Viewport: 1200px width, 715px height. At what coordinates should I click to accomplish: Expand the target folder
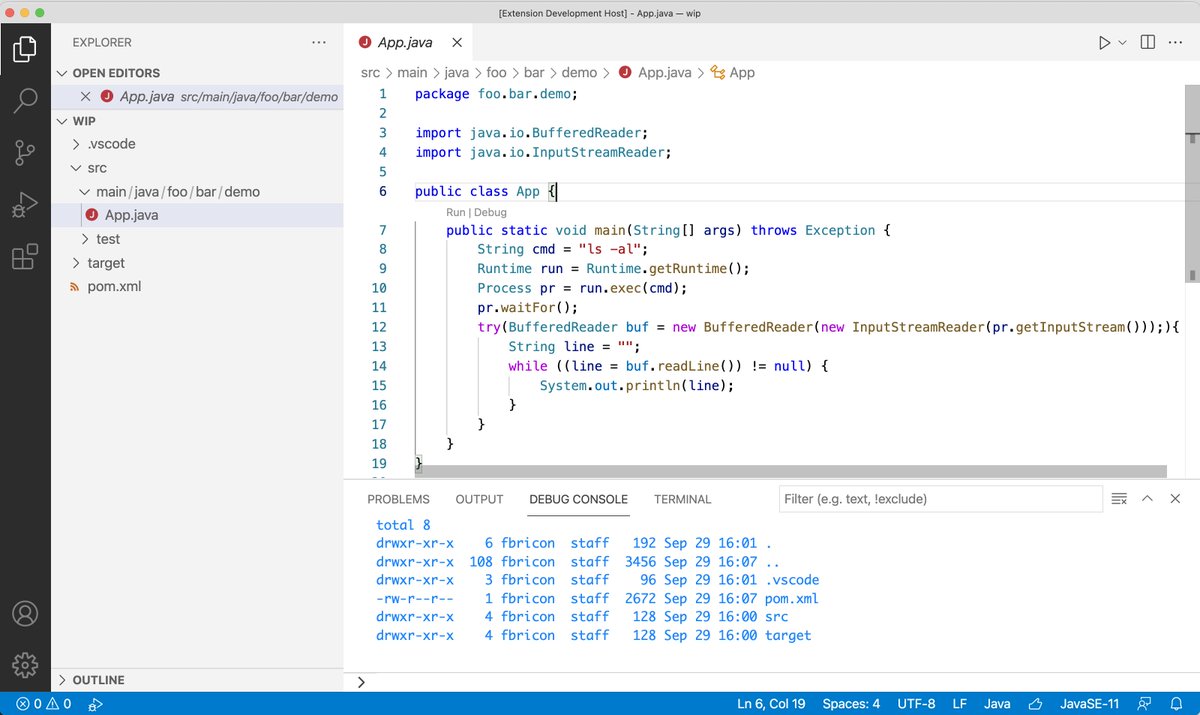click(x=77, y=263)
